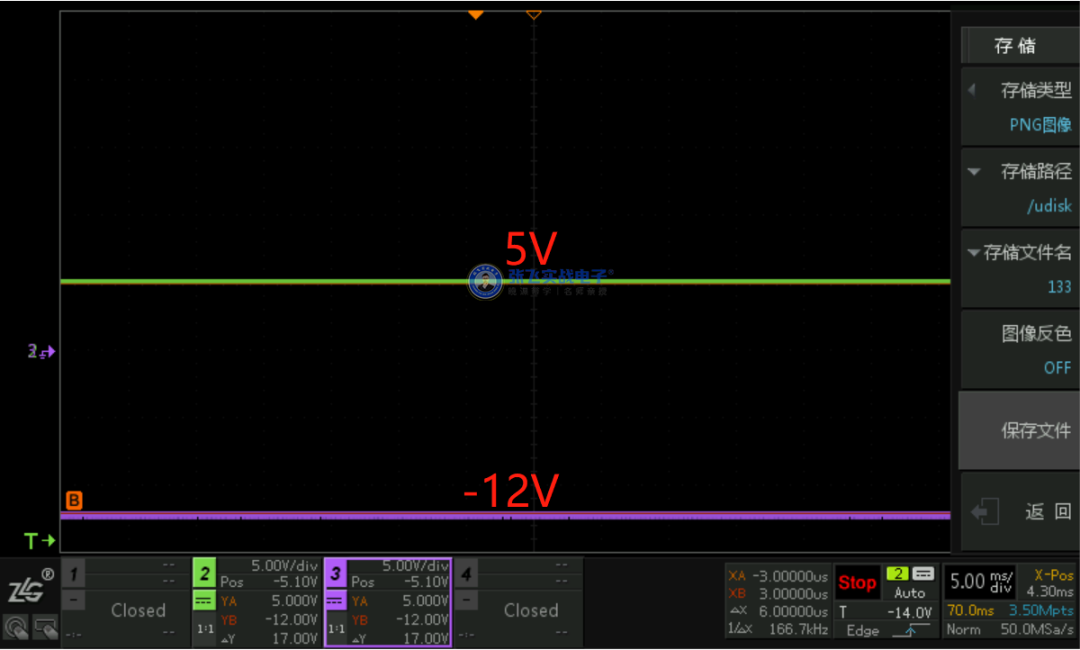Click the green channel 2 waveform trace

point(505,281)
